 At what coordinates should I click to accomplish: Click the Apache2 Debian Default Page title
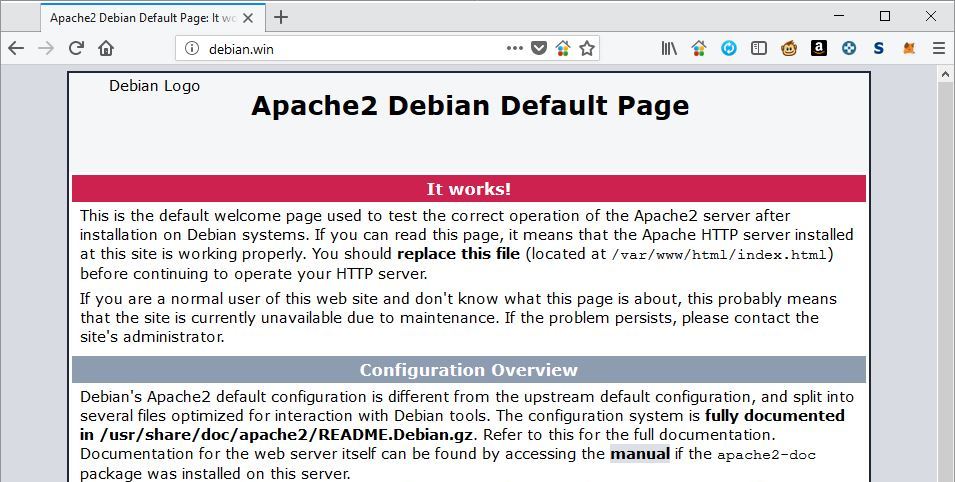click(470, 105)
